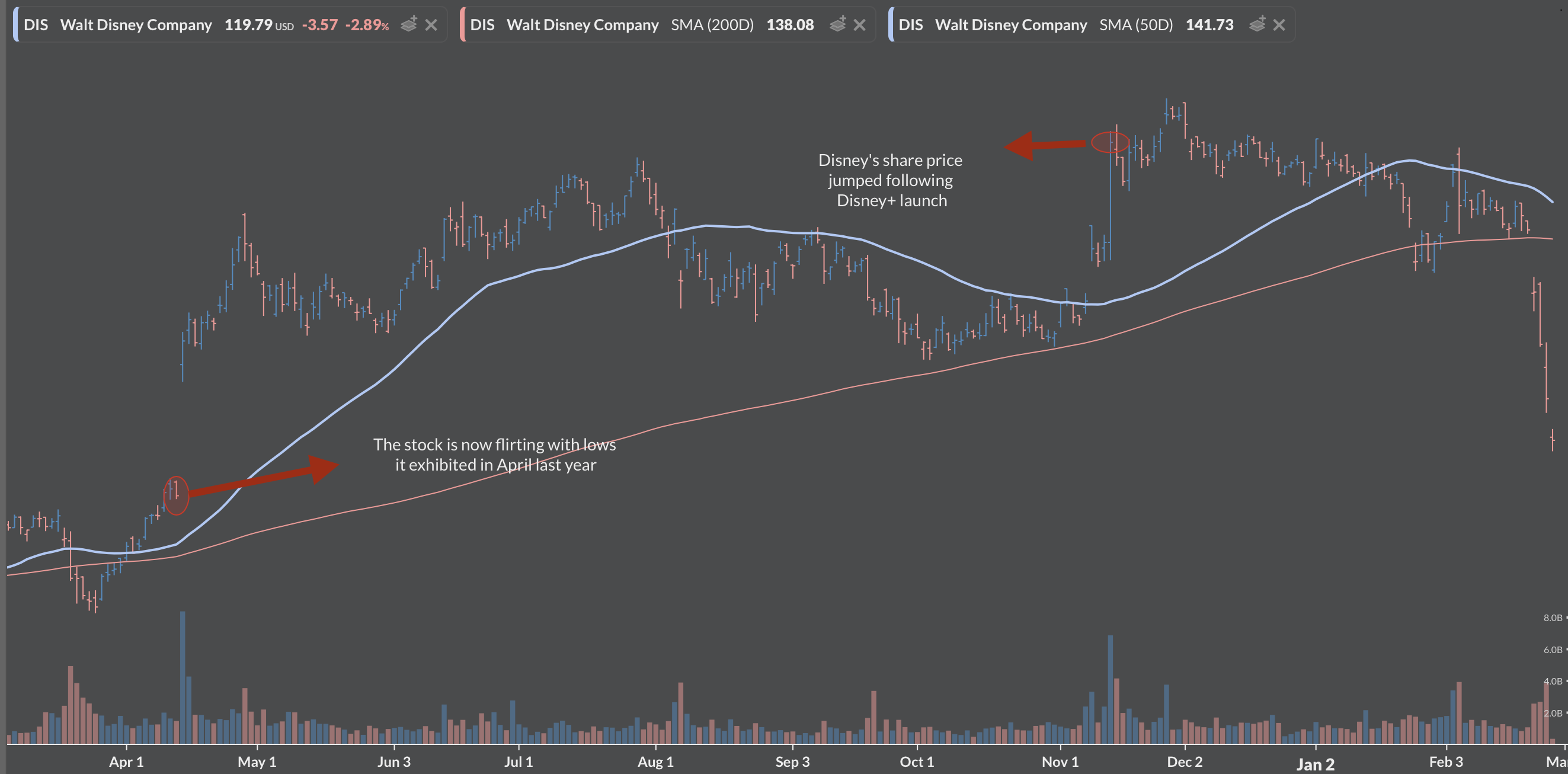Click the blue color bar of SMA (50D) legend

(891, 24)
